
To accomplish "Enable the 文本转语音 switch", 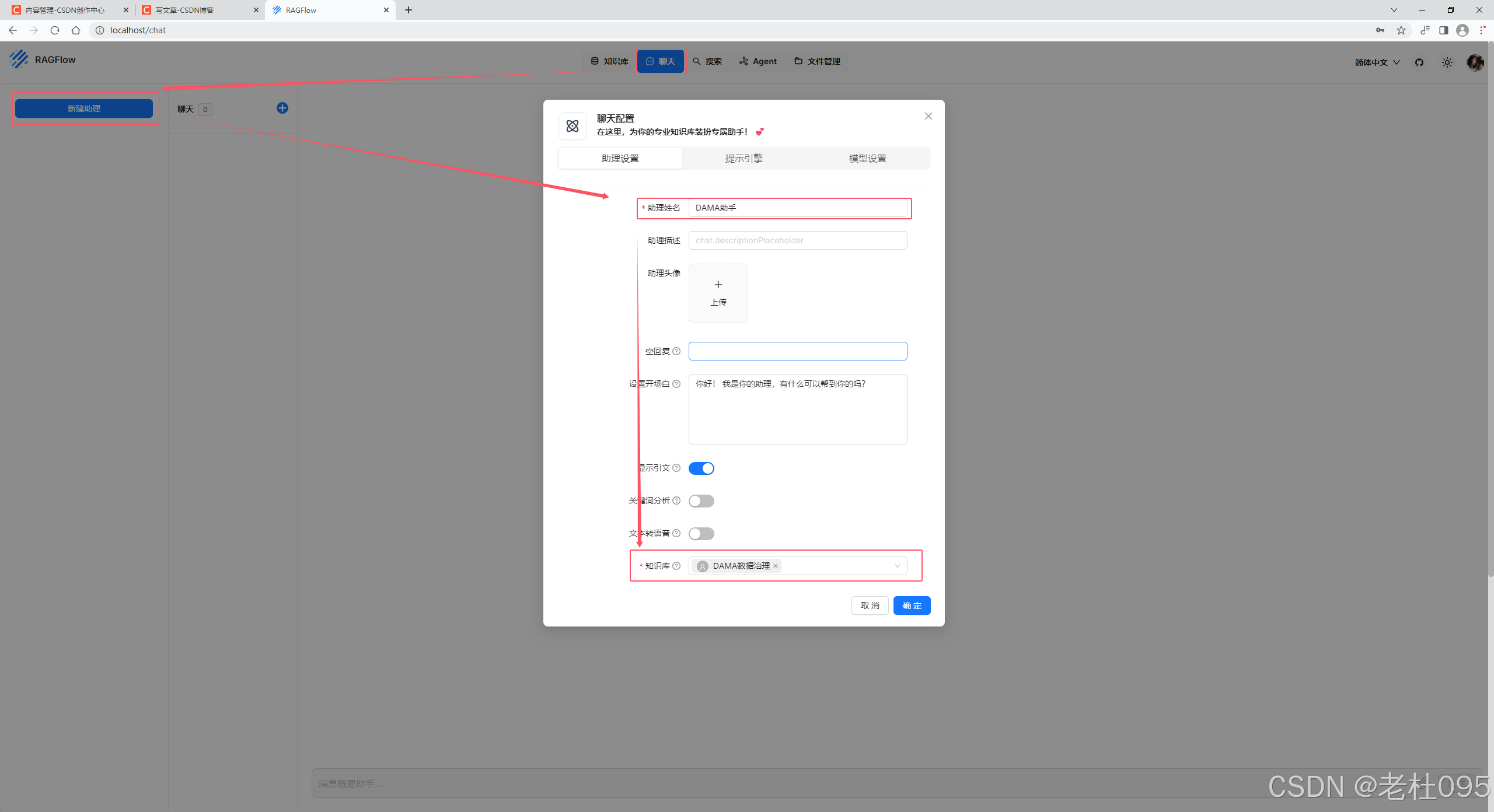I will pos(701,534).
